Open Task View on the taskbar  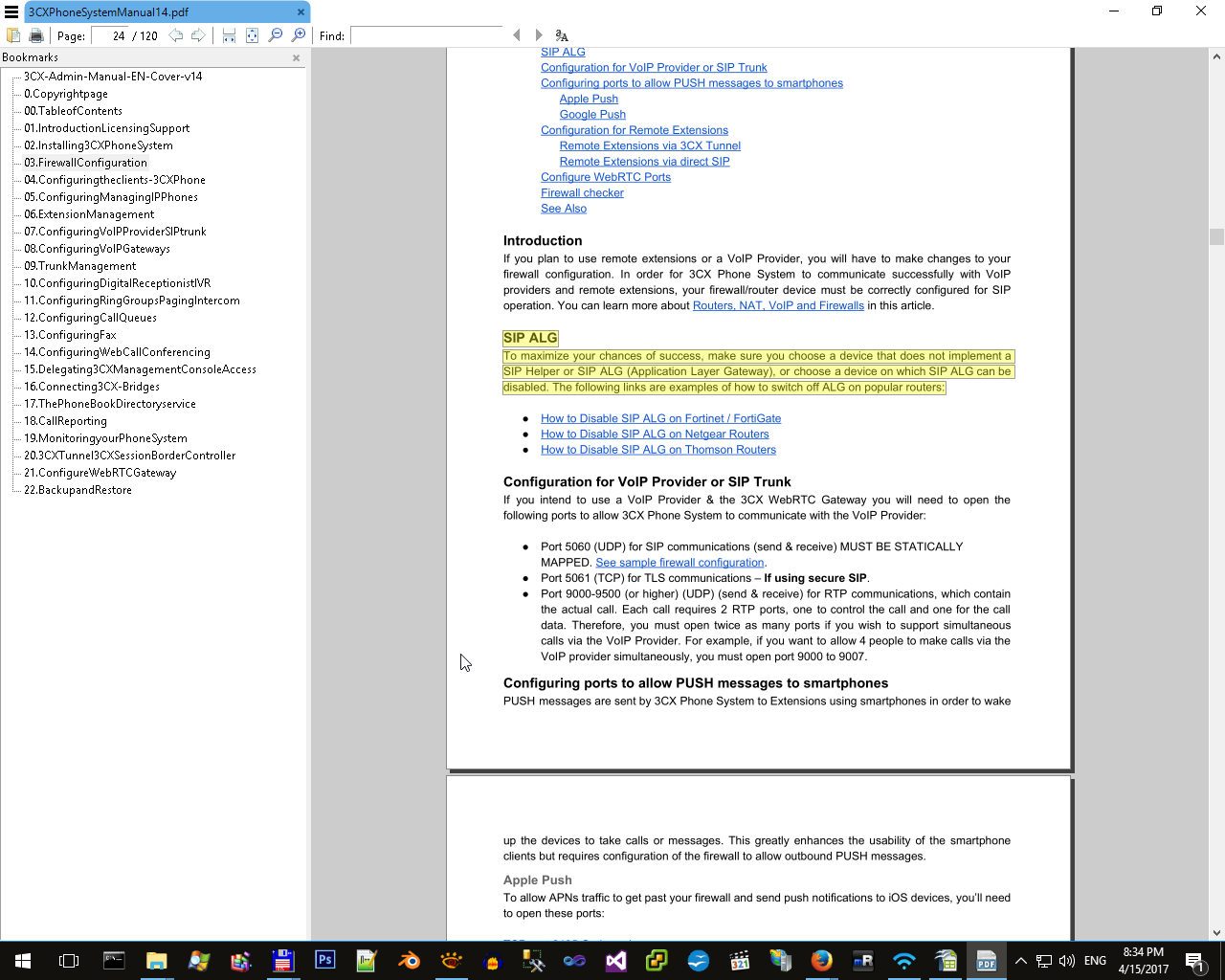tap(69, 961)
